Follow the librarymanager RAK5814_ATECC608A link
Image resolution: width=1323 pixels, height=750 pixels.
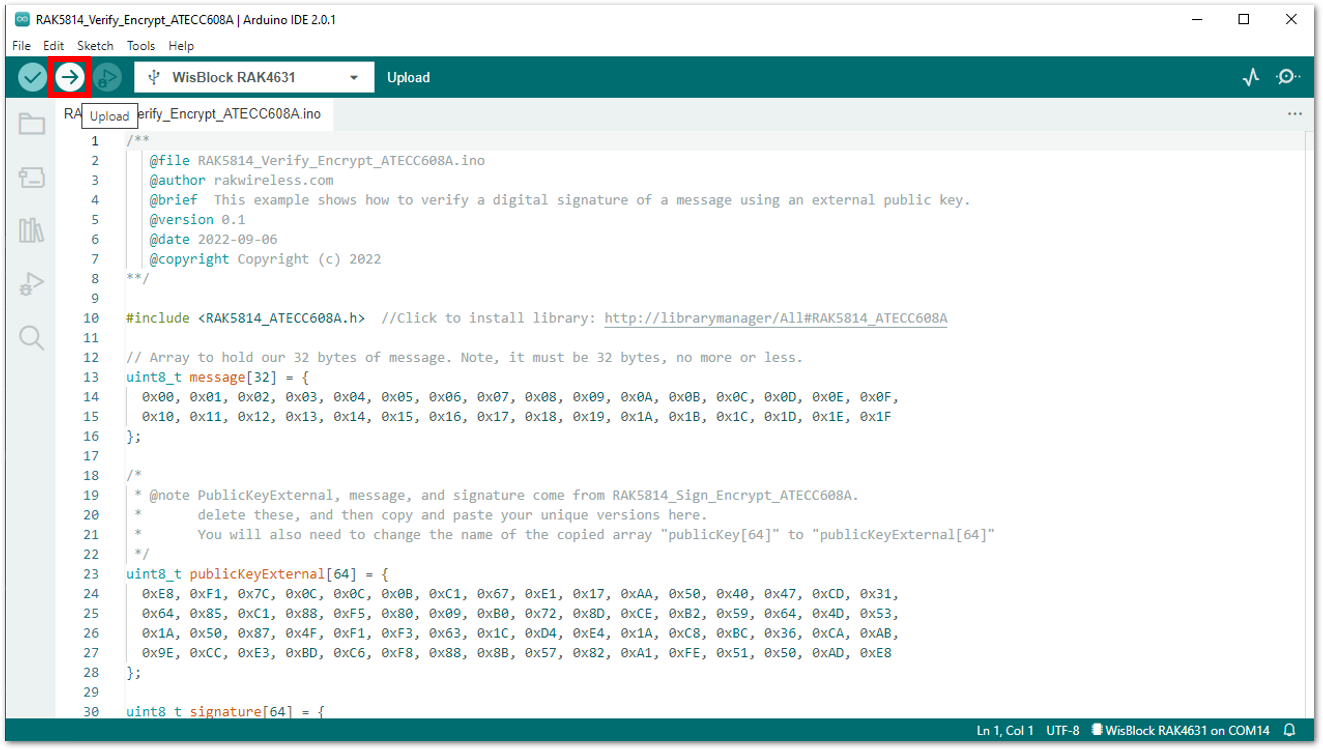pyautogui.click(x=776, y=318)
